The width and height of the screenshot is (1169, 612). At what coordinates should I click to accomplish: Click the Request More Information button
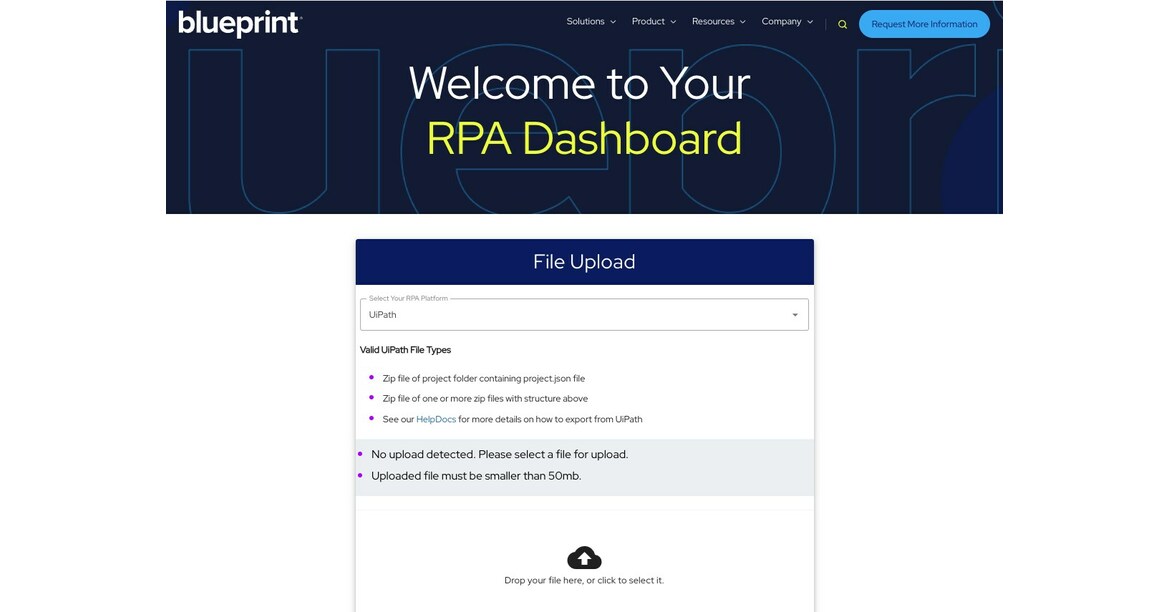click(923, 23)
